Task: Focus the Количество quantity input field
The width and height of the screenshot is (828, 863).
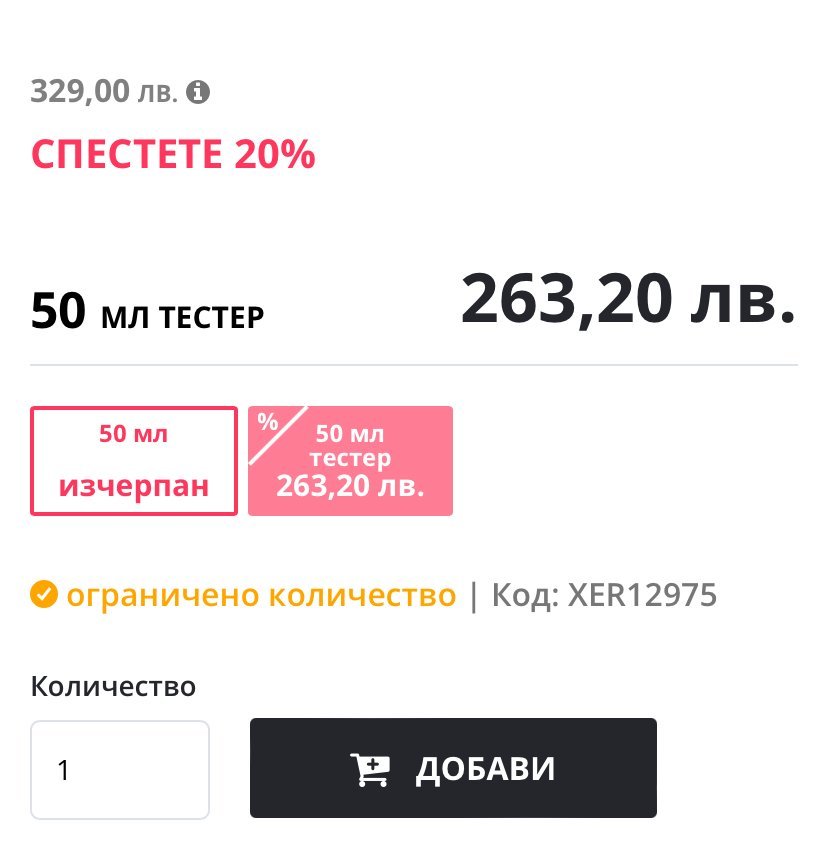Action: point(120,769)
